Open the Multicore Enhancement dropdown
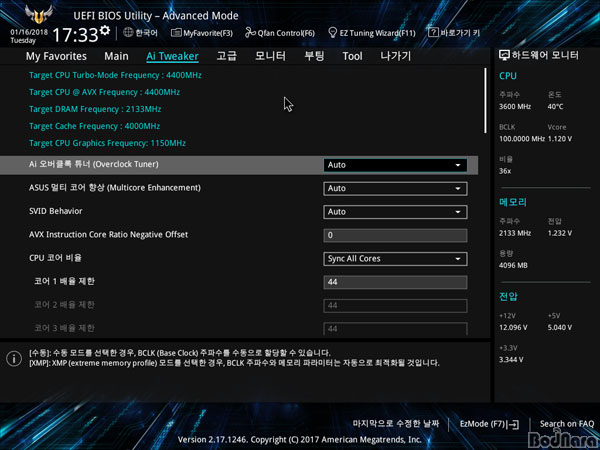 (x=395, y=188)
